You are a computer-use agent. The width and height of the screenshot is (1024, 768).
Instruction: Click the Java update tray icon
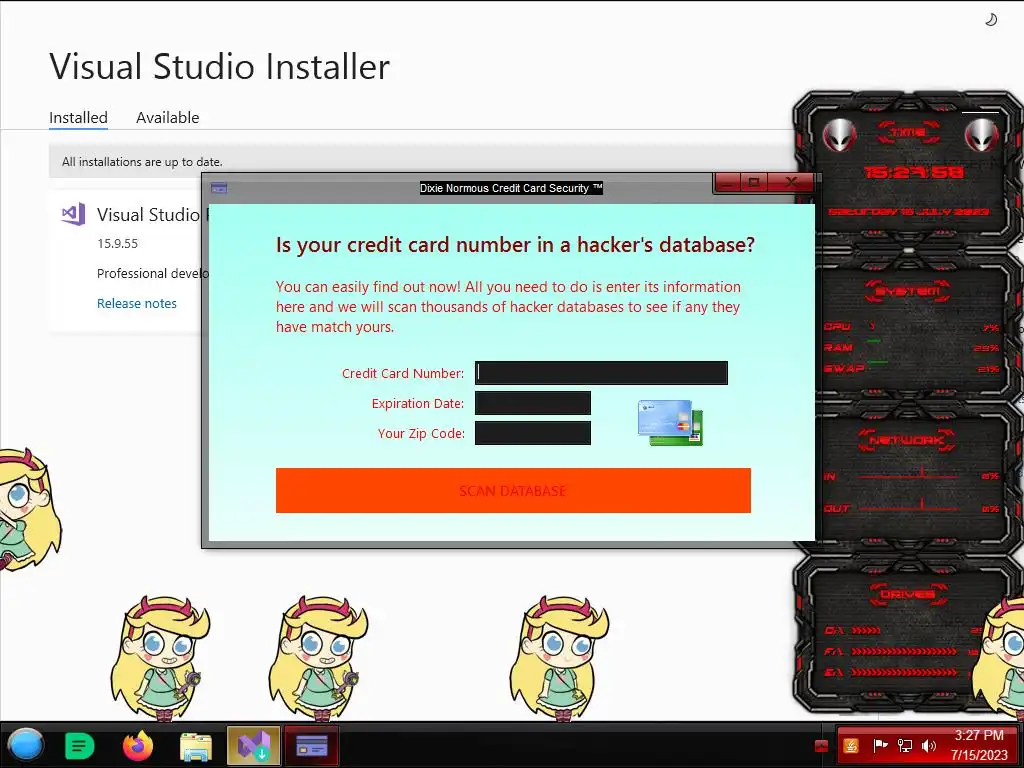(x=851, y=746)
